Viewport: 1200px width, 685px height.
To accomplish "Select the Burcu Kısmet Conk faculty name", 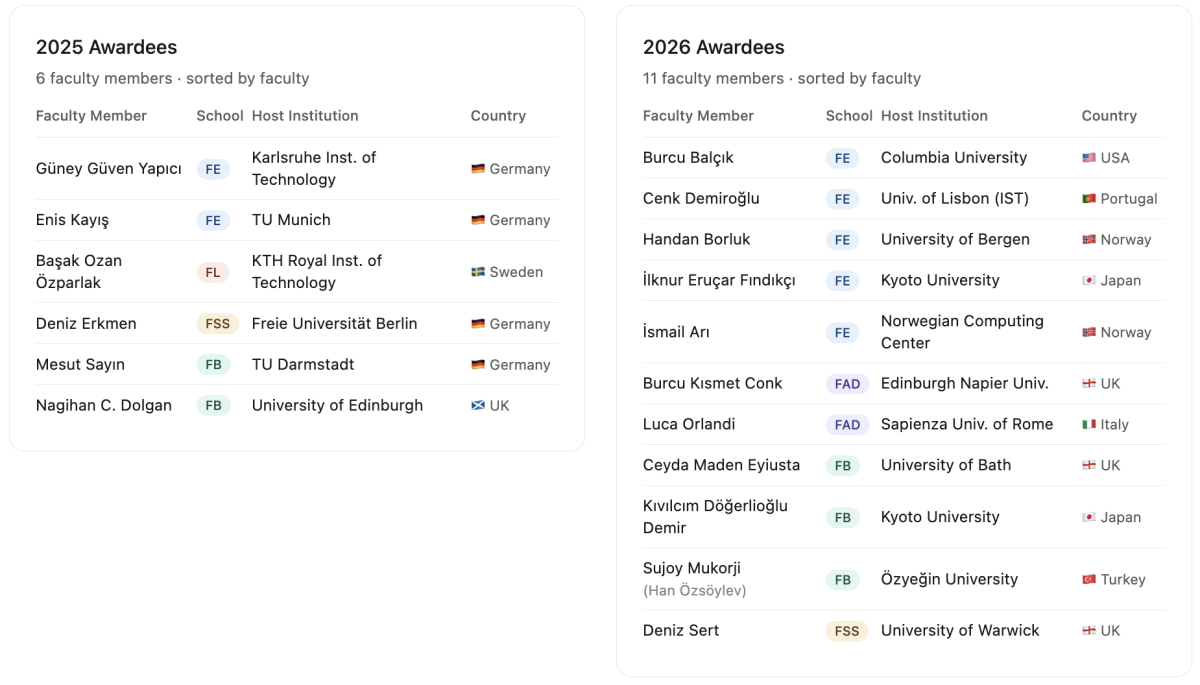I will [x=712, y=384].
